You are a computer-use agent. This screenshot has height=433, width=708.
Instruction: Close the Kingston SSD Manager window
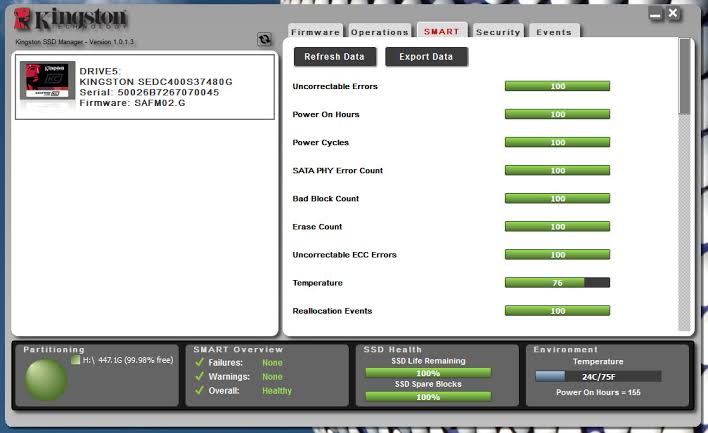click(673, 14)
